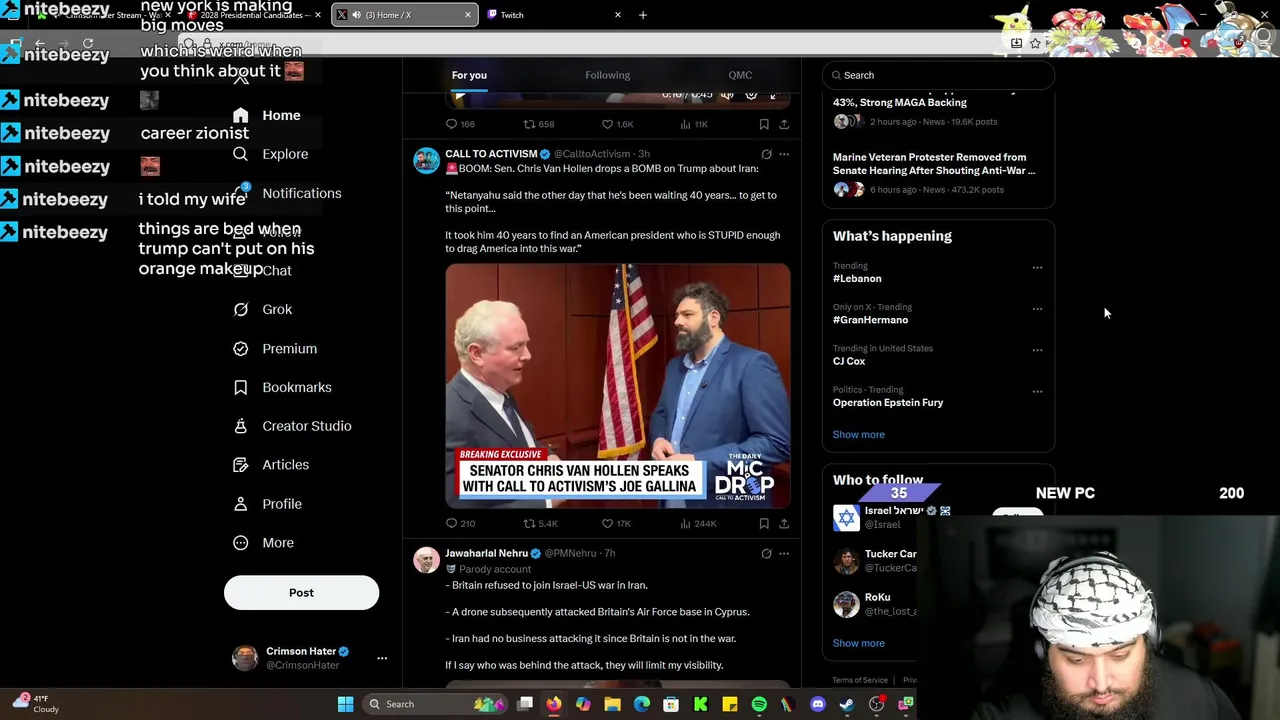
Task: Like the top post with 1.6K likes
Action: click(618, 124)
